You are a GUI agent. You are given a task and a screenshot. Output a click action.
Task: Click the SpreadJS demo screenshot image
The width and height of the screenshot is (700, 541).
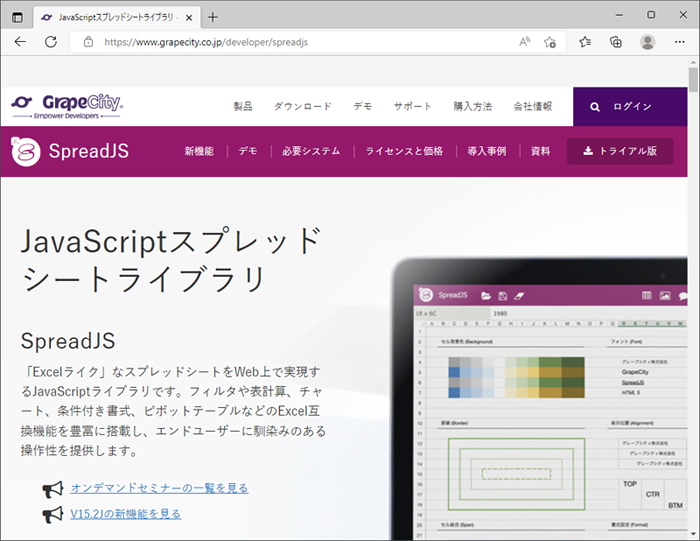(539, 399)
